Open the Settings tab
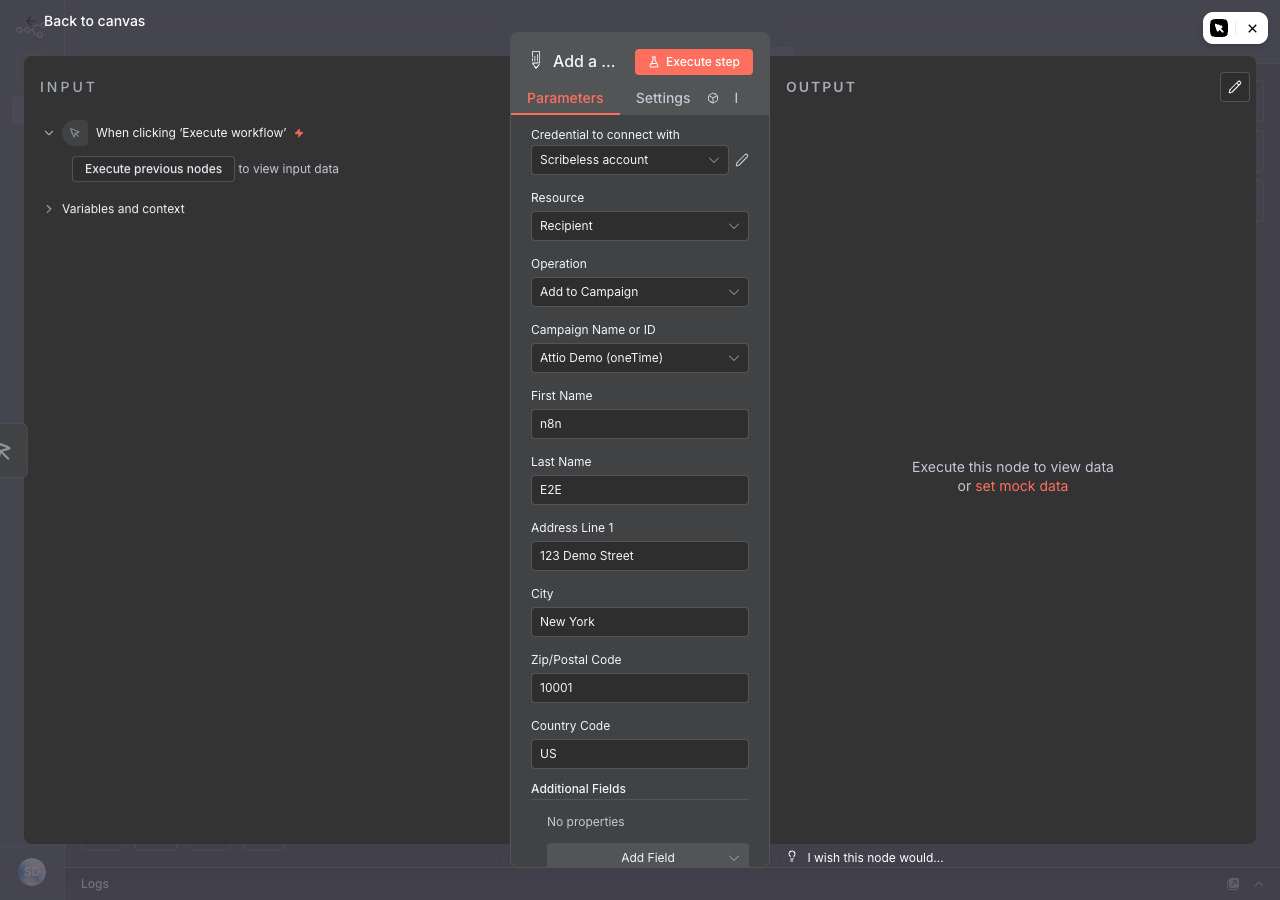1280x900 pixels. (663, 98)
